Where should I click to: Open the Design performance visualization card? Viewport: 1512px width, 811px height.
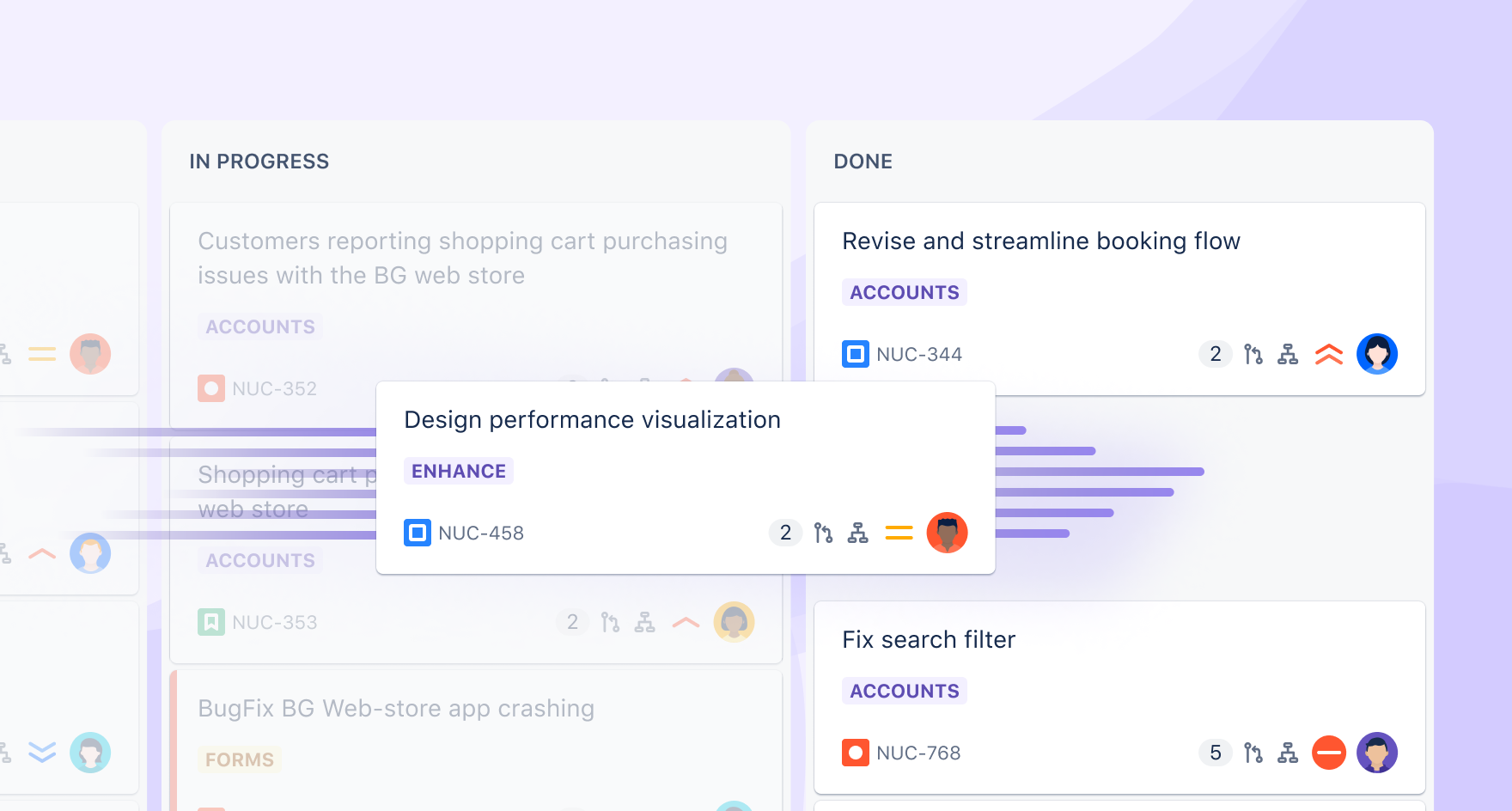tap(592, 419)
